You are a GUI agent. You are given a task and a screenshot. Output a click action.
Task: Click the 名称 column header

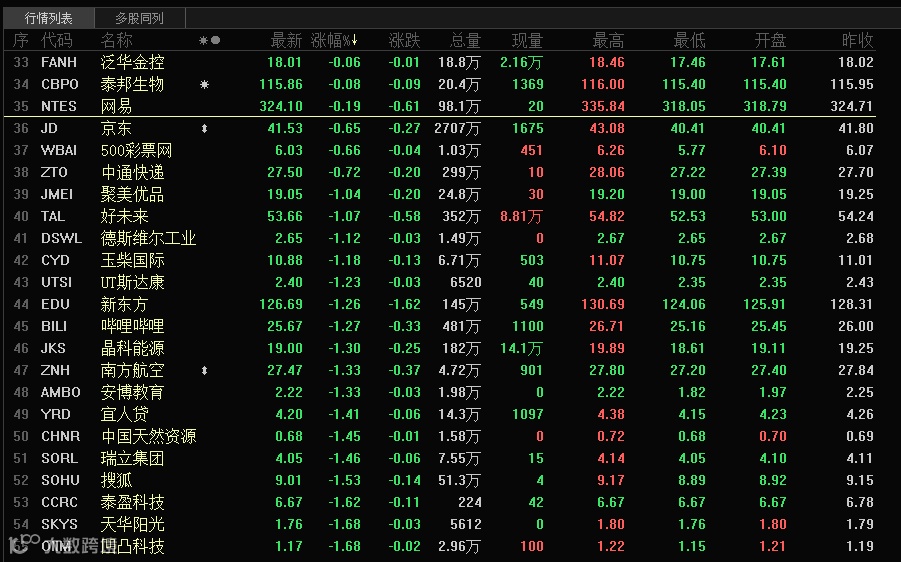116,40
